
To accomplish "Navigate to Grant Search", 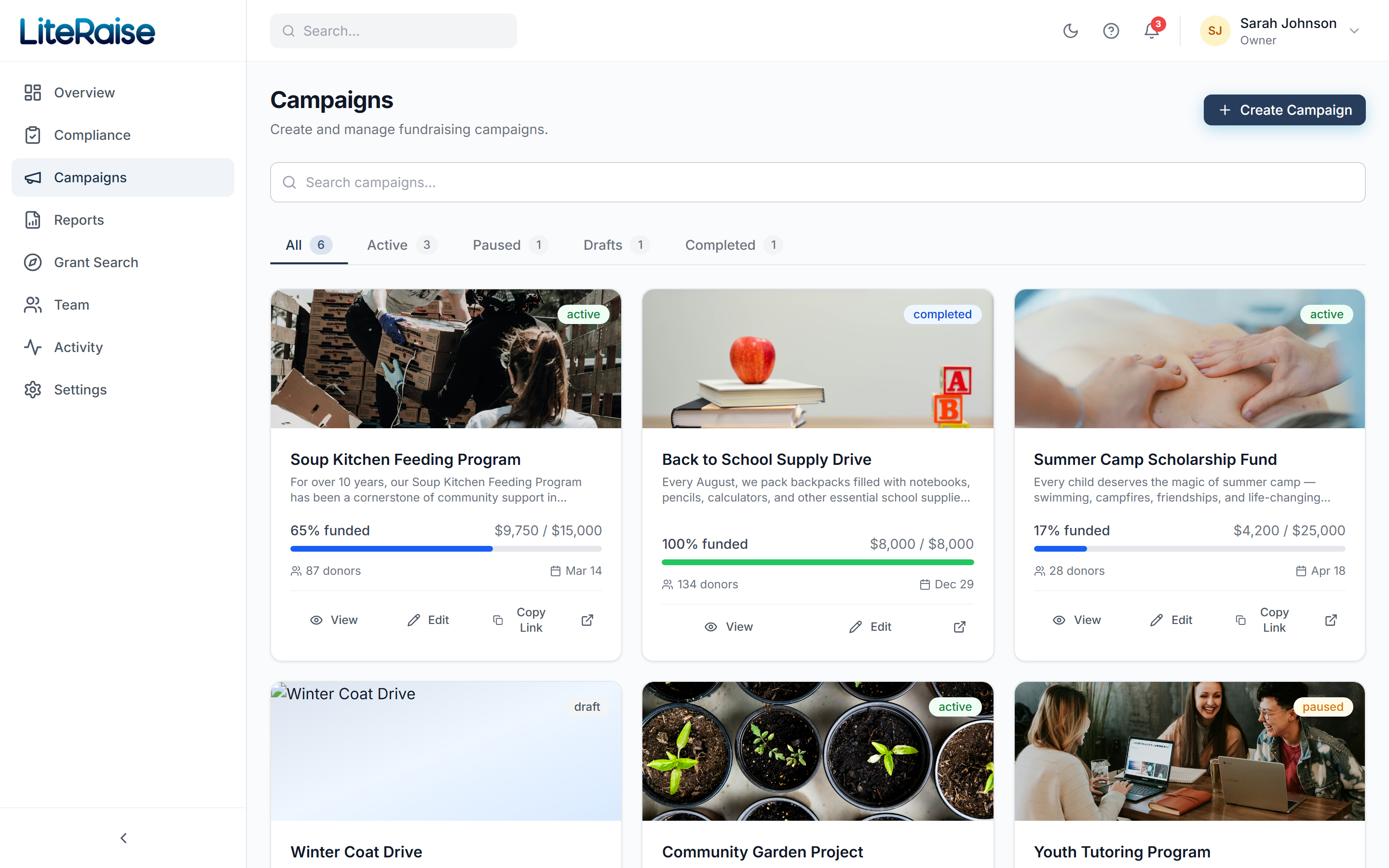I will coord(123,262).
